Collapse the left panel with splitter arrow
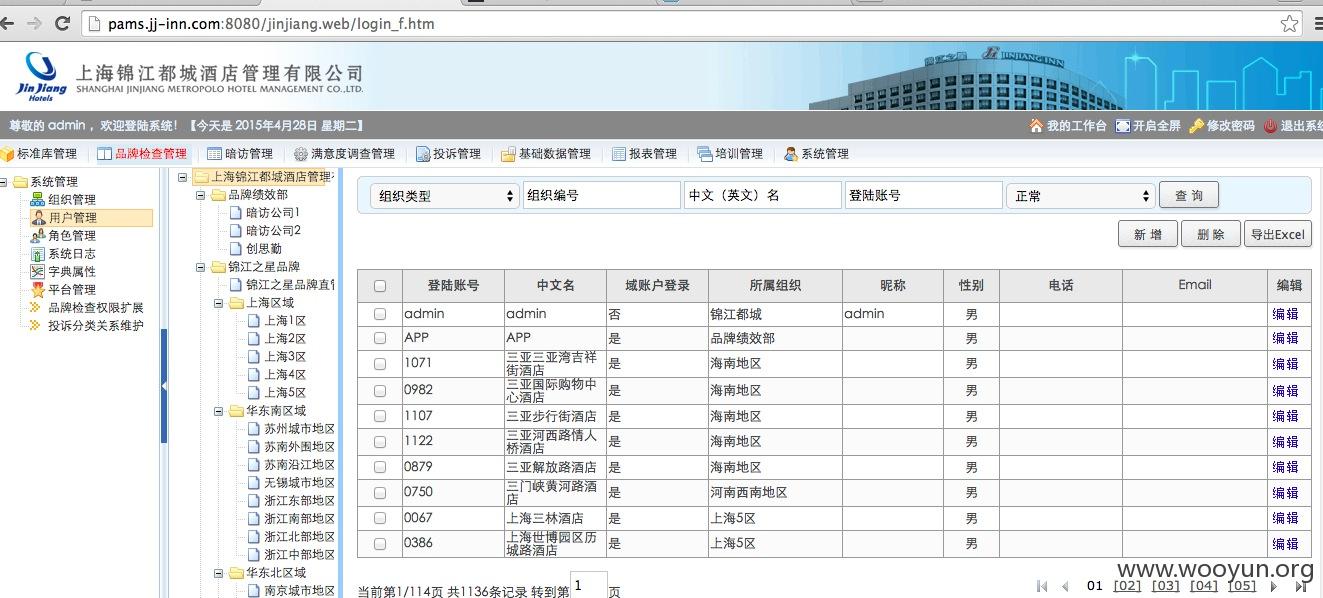Viewport: 1323px width, 598px height. click(164, 386)
